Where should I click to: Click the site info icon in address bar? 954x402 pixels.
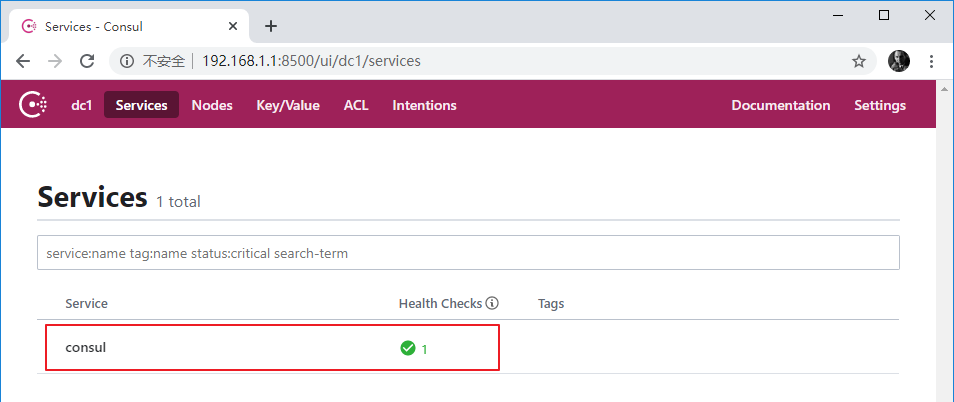[x=127, y=61]
